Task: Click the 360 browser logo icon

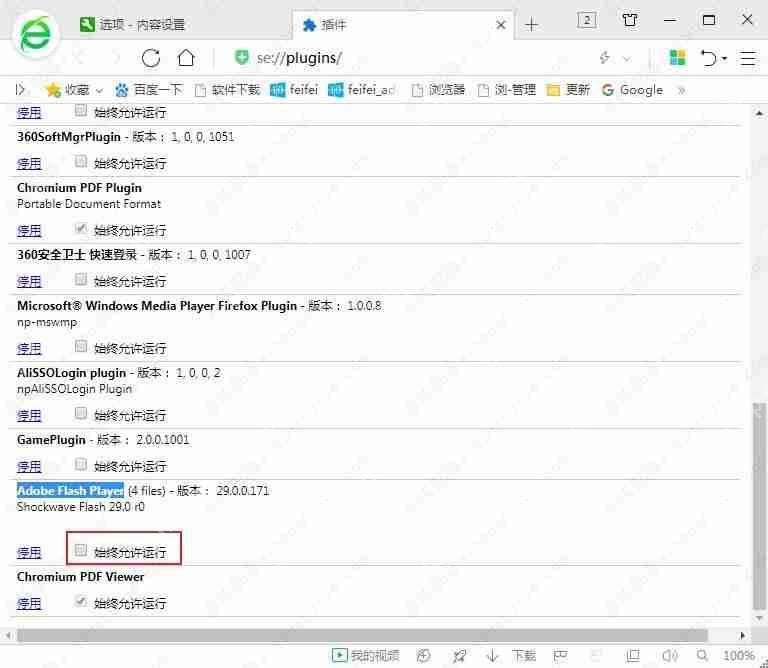Action: (35, 35)
